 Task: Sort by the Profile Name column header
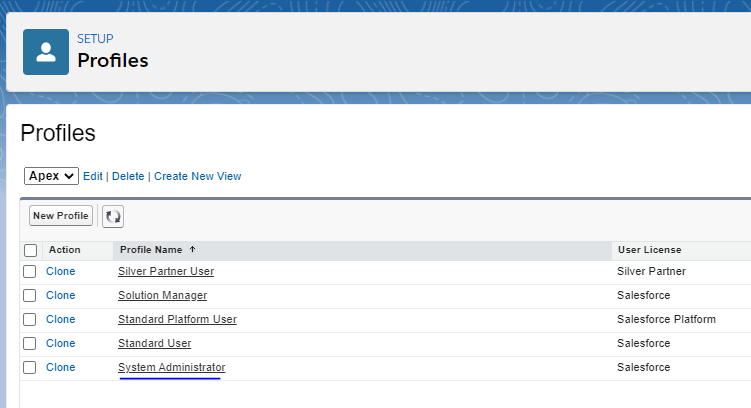pyautogui.click(x=152, y=250)
